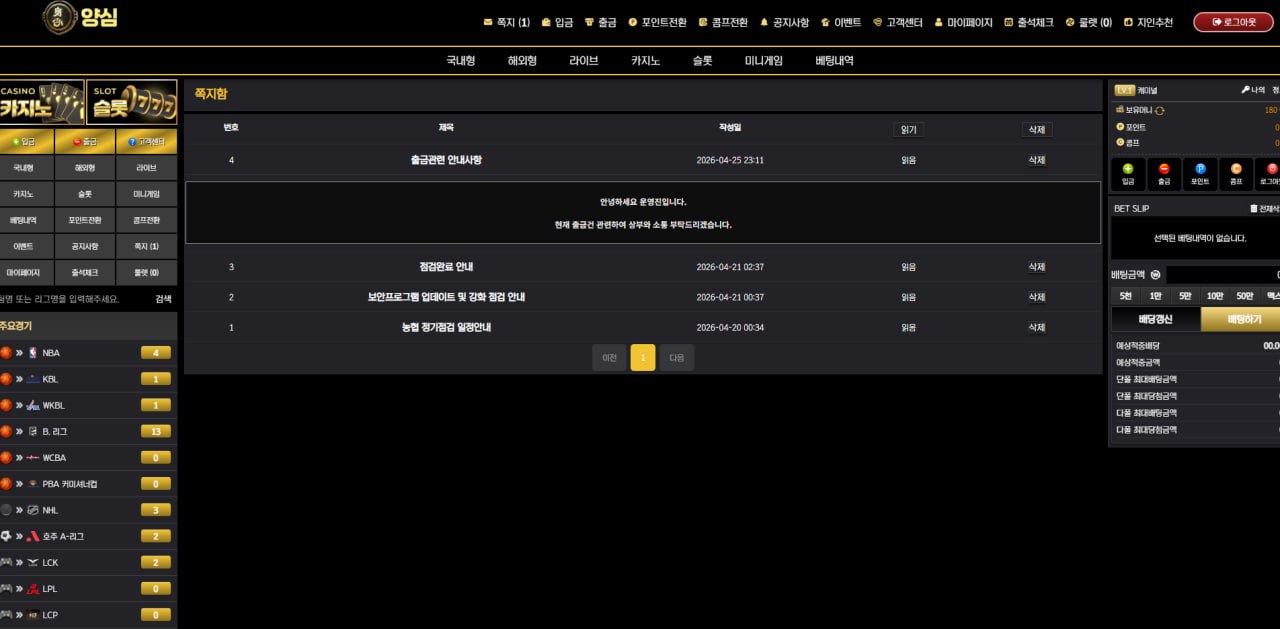Open the 라이브 tab in main navigation
This screenshot has width=1280, height=629.
(x=583, y=60)
